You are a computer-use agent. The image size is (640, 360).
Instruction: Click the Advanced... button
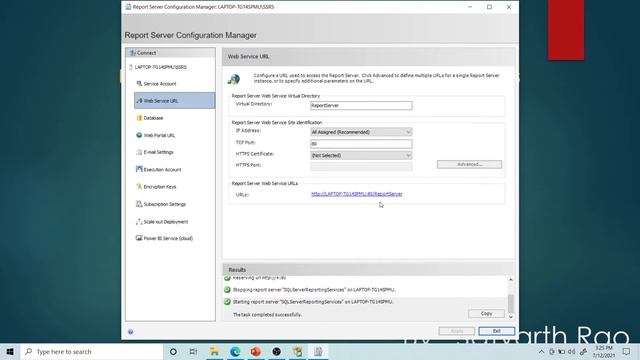click(x=469, y=164)
